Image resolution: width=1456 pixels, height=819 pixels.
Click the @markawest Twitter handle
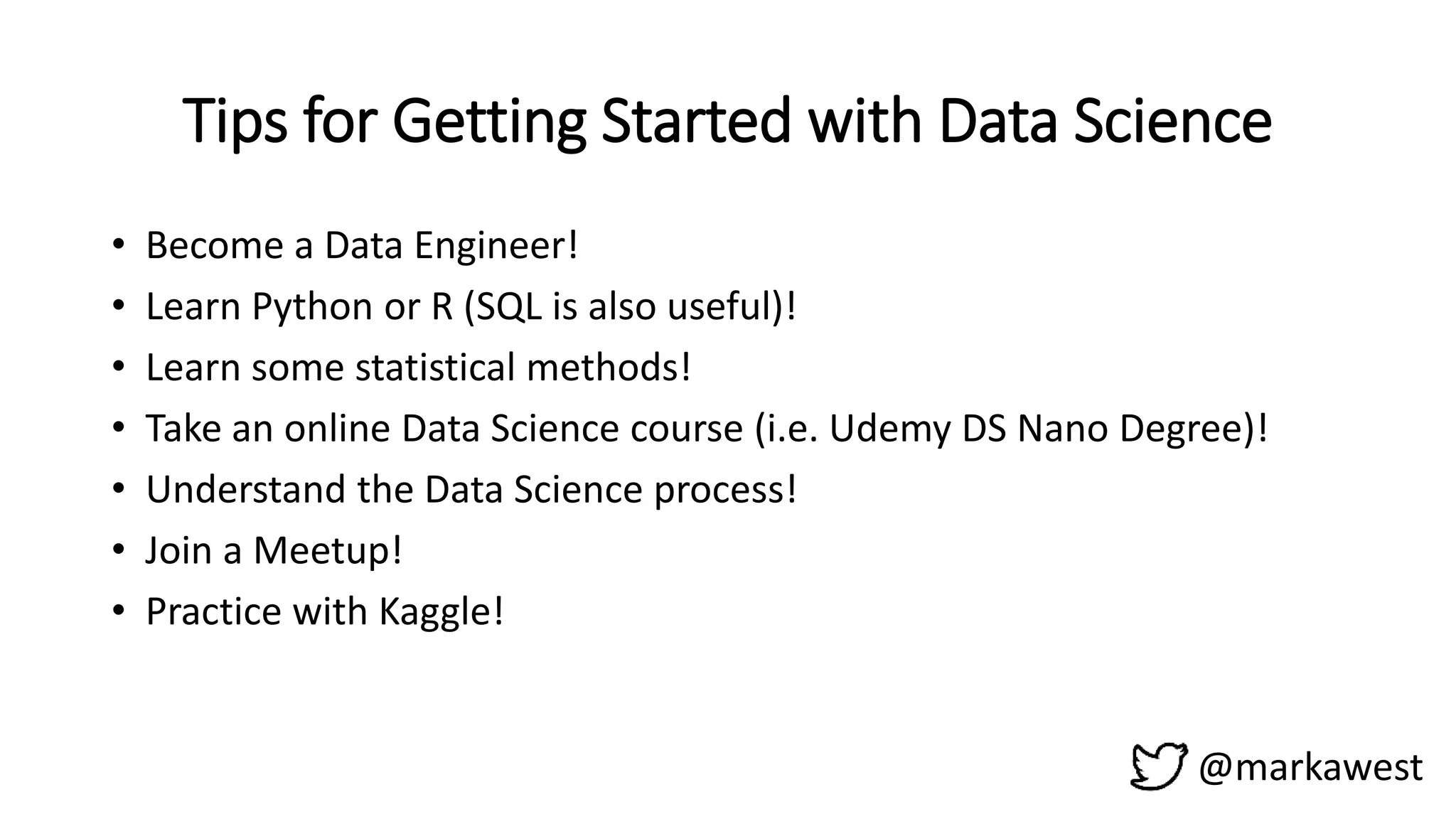click(x=1310, y=768)
